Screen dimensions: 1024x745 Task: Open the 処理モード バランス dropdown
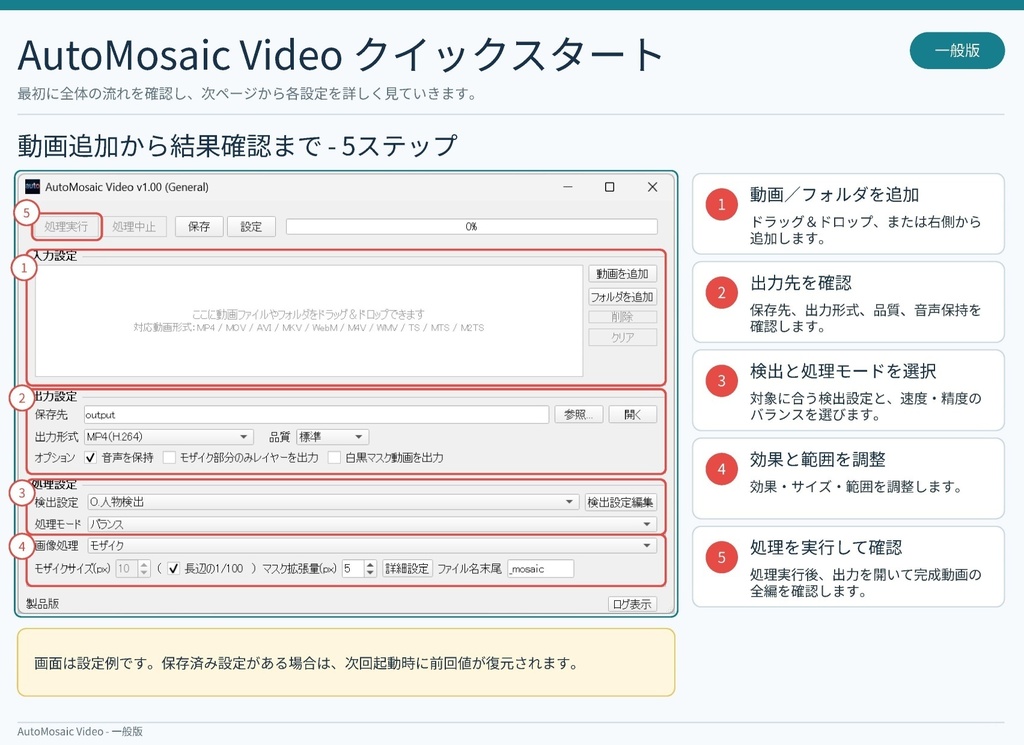[372, 524]
